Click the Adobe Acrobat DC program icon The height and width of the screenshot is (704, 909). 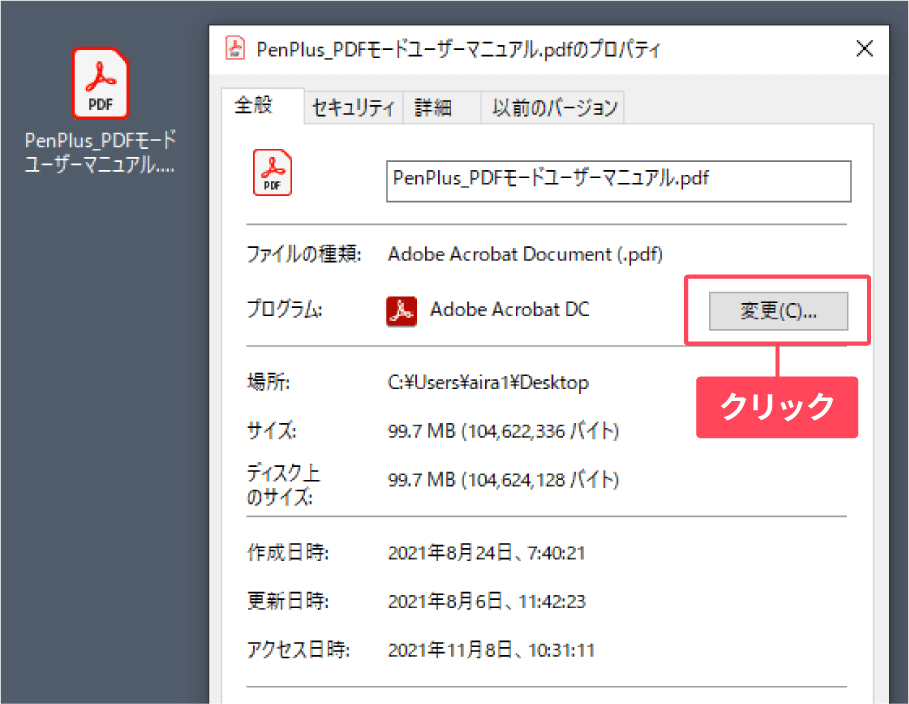coord(401,311)
